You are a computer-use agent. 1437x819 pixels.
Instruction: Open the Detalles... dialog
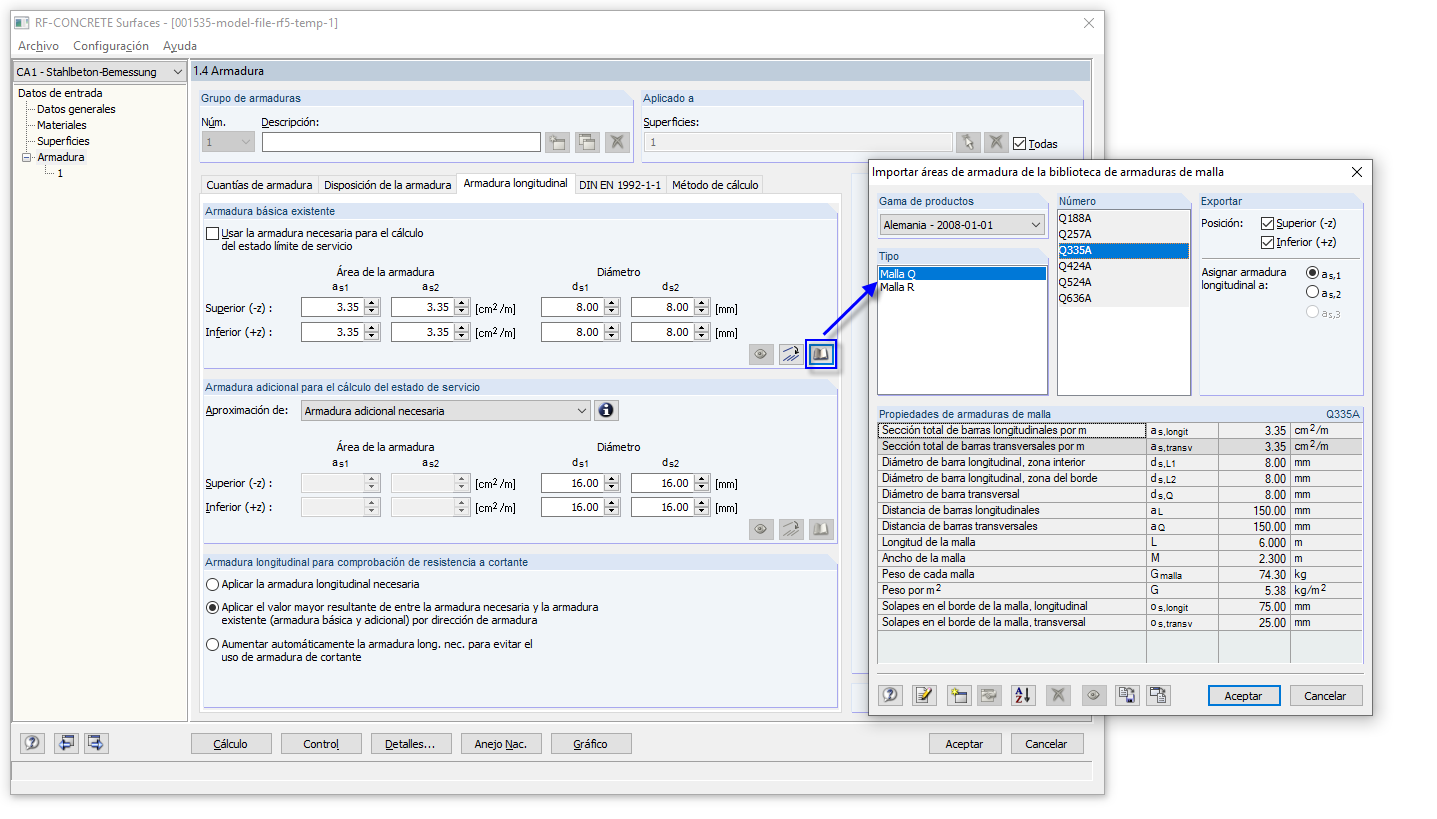[411, 744]
